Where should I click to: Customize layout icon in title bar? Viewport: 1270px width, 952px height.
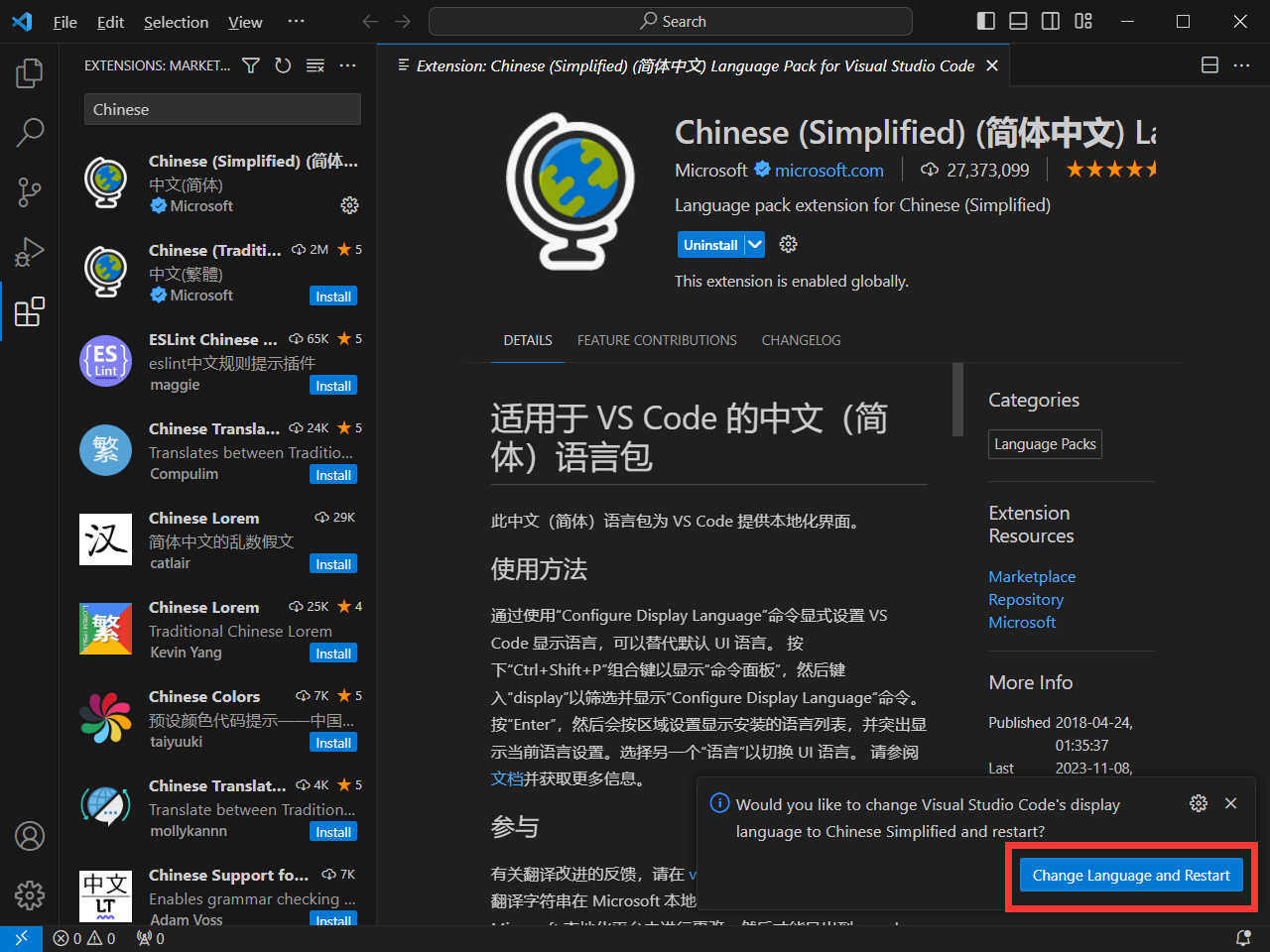[1083, 21]
